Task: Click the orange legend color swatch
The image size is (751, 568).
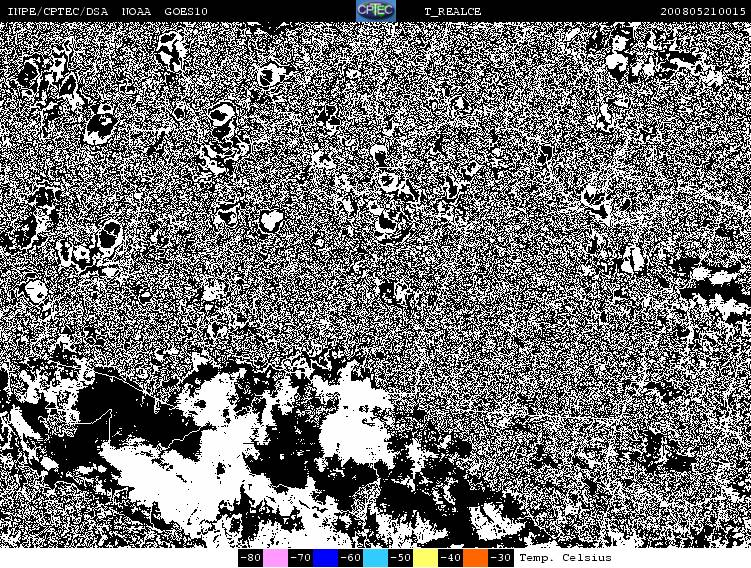Action: click(475, 558)
